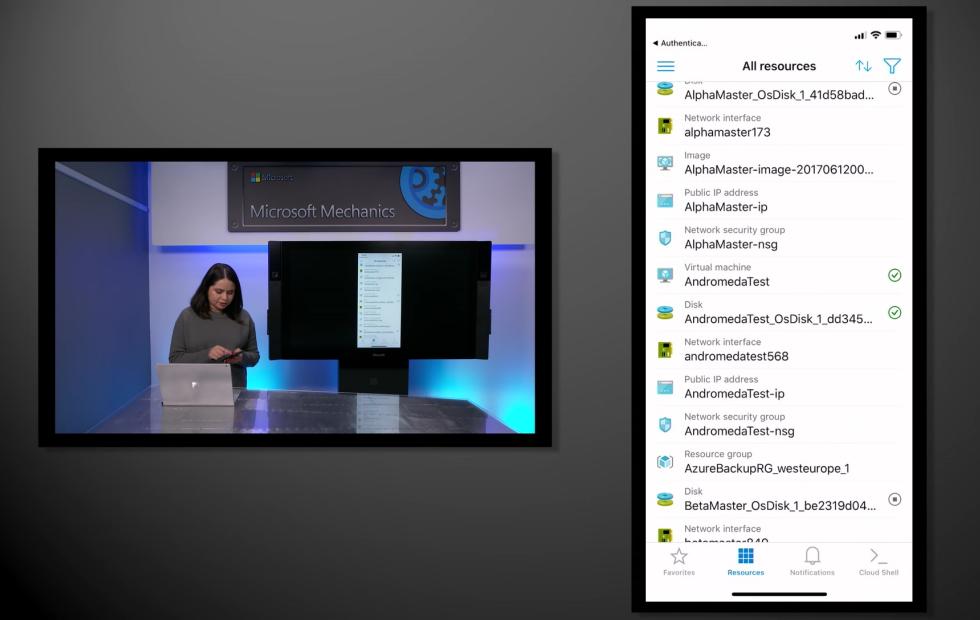Go back to Authenticator app link

point(680,43)
